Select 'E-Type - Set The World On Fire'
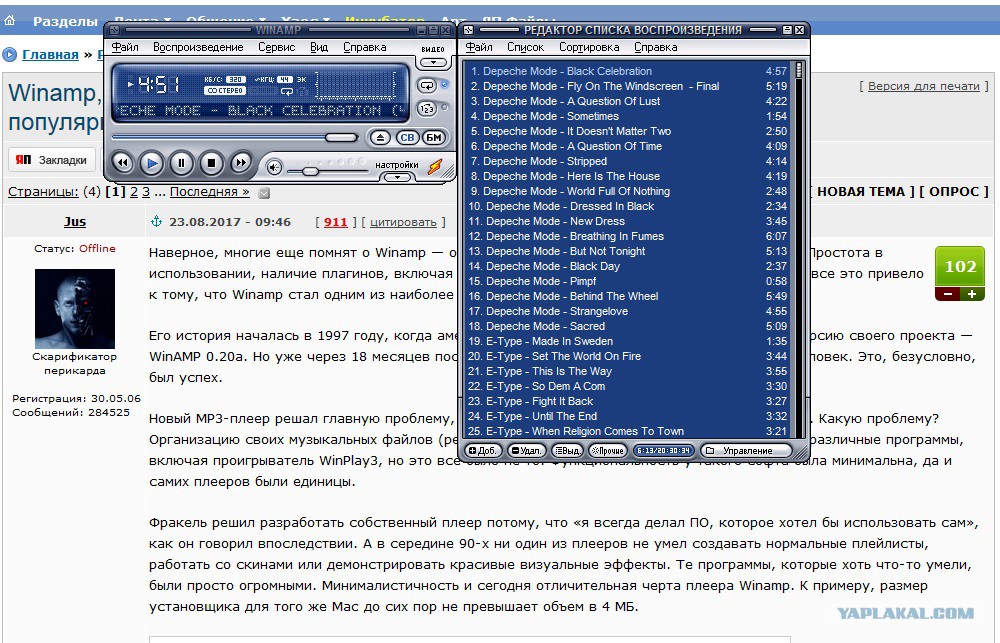The height and width of the screenshot is (643, 1000). tap(628, 356)
